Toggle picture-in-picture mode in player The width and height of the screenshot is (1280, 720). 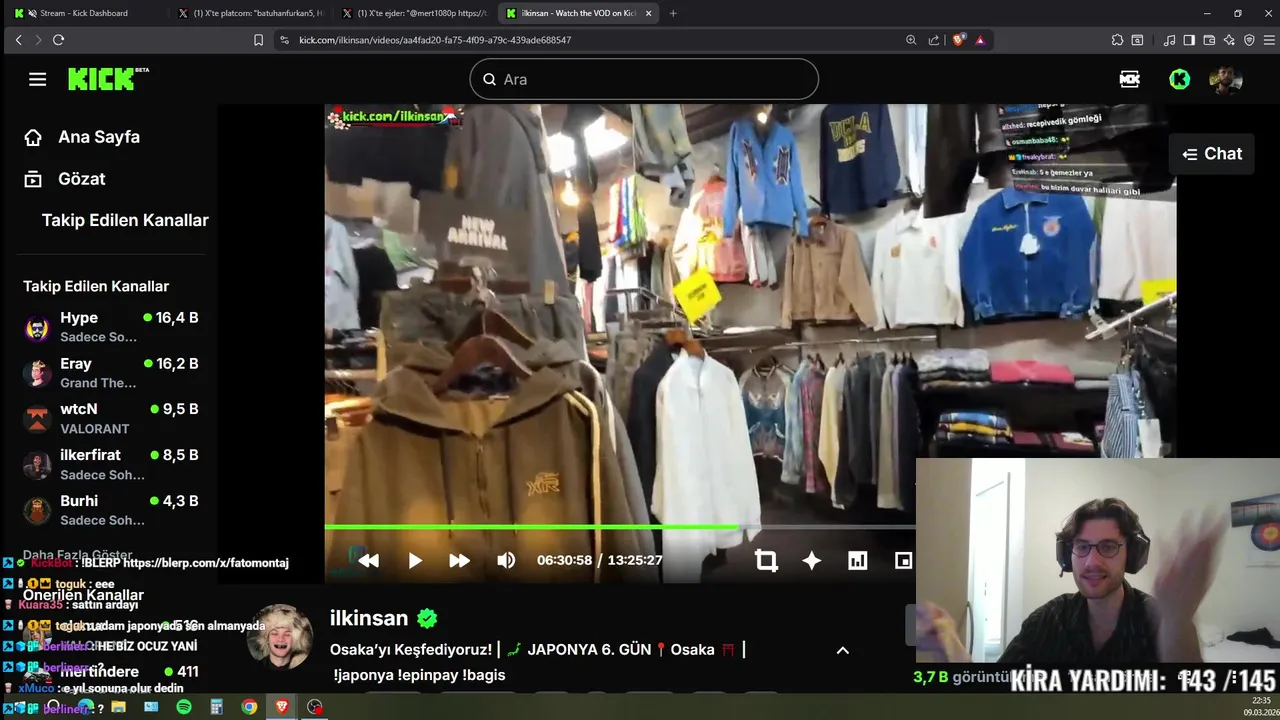[903, 560]
